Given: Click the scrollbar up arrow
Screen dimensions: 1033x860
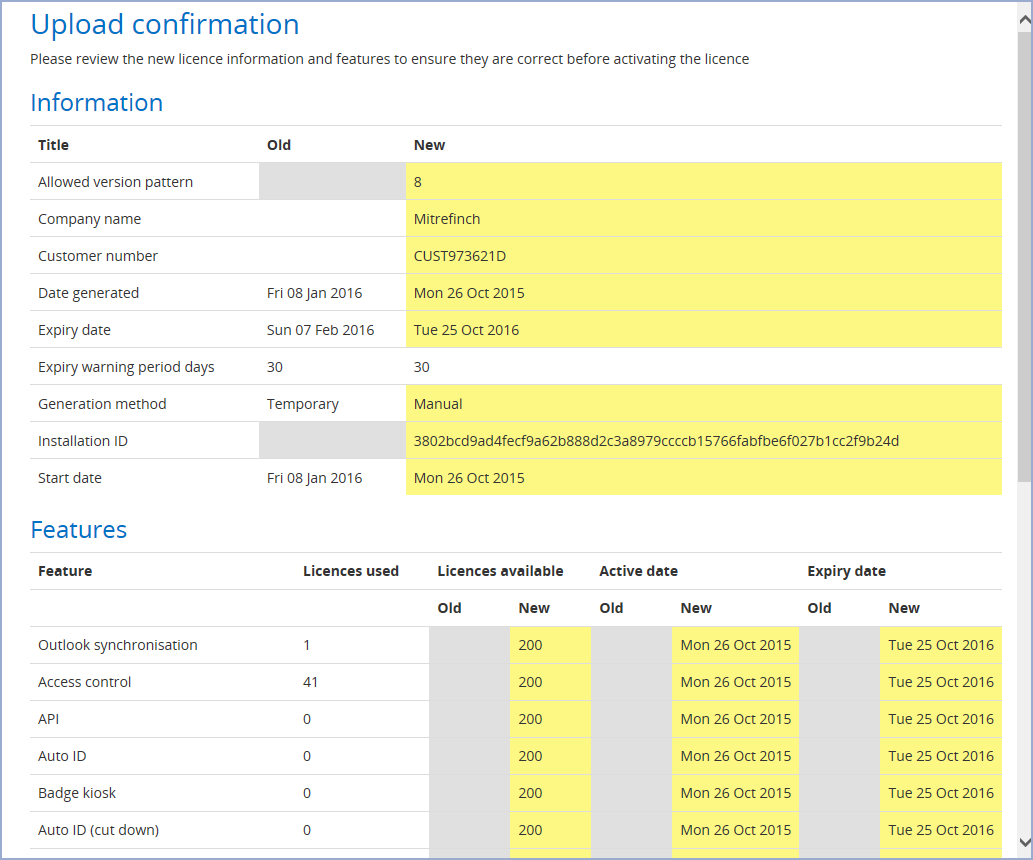Looking at the screenshot, I should [x=1024, y=12].
